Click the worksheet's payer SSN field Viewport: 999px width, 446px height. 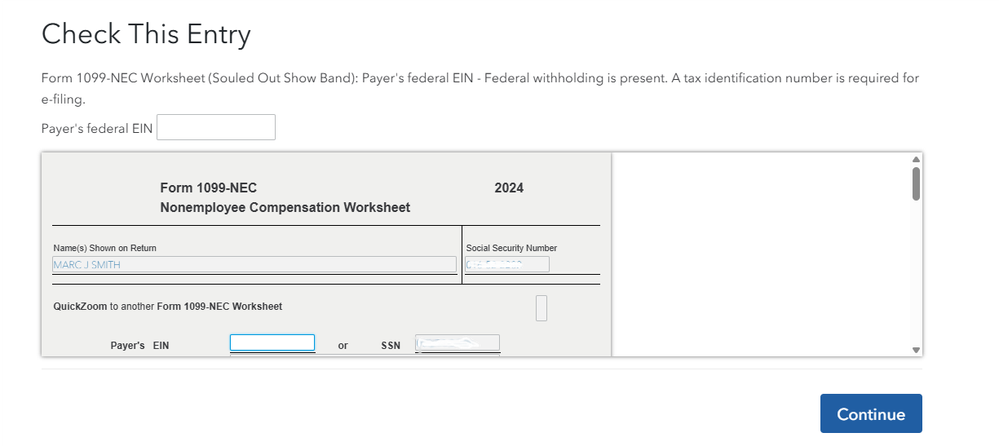[x=457, y=343]
